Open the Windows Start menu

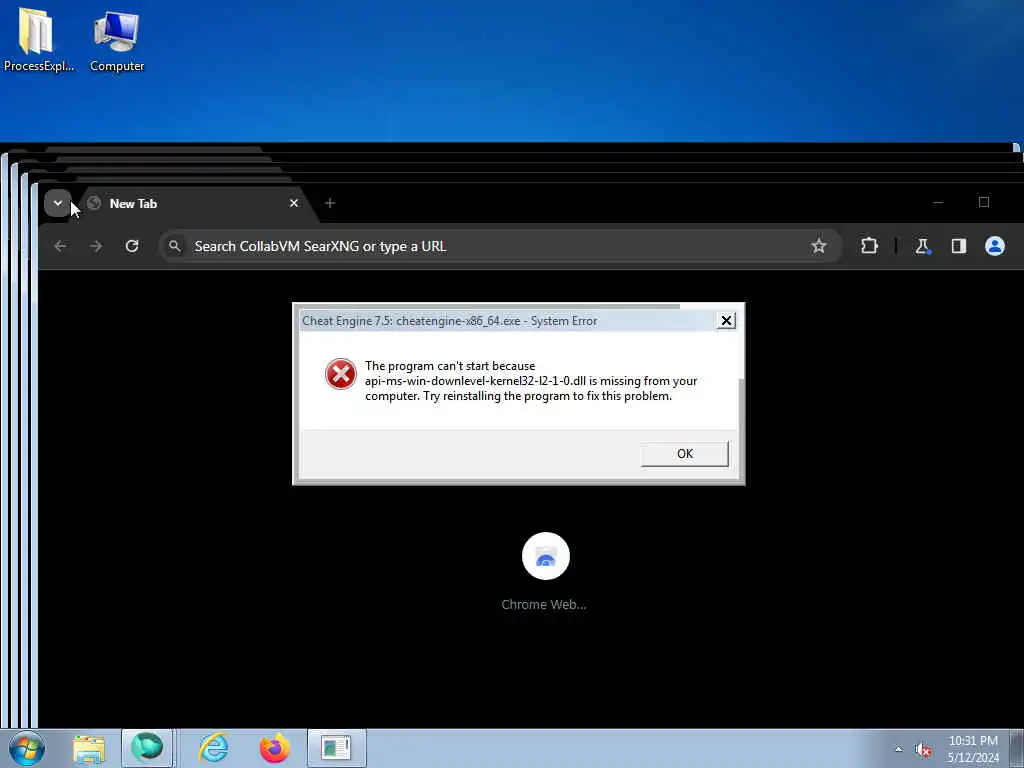click(27, 748)
